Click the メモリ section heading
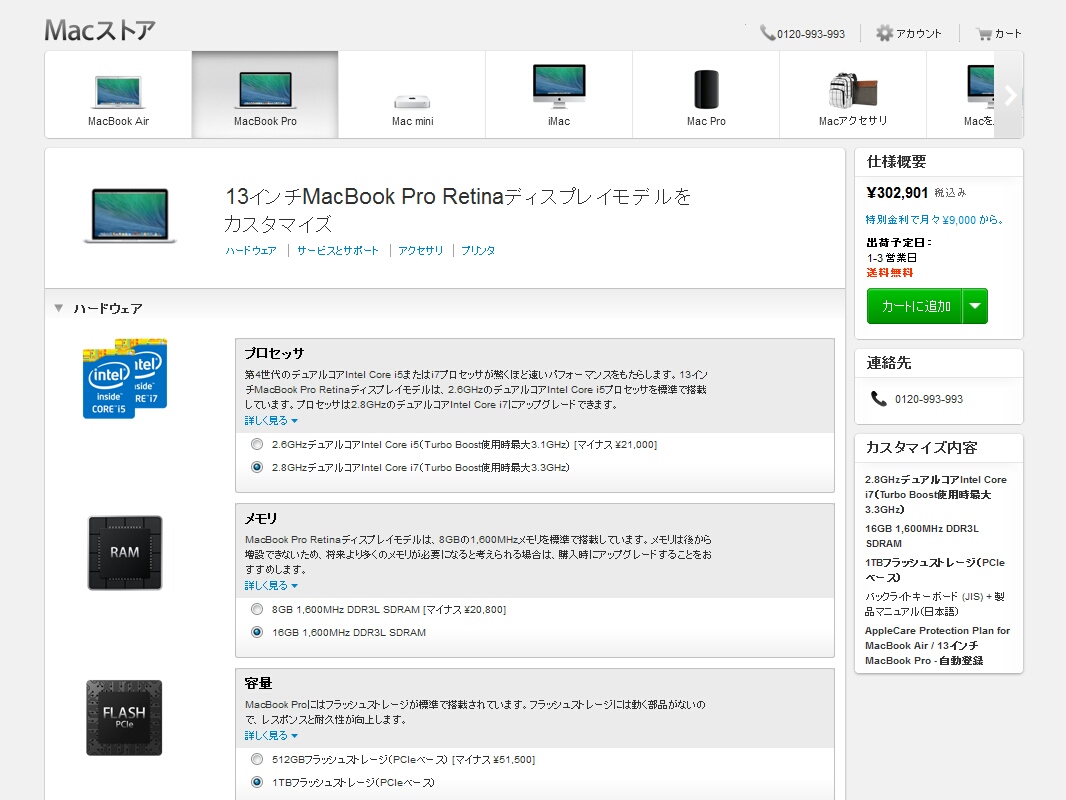Viewport: 1066px width, 800px height. pos(261,519)
